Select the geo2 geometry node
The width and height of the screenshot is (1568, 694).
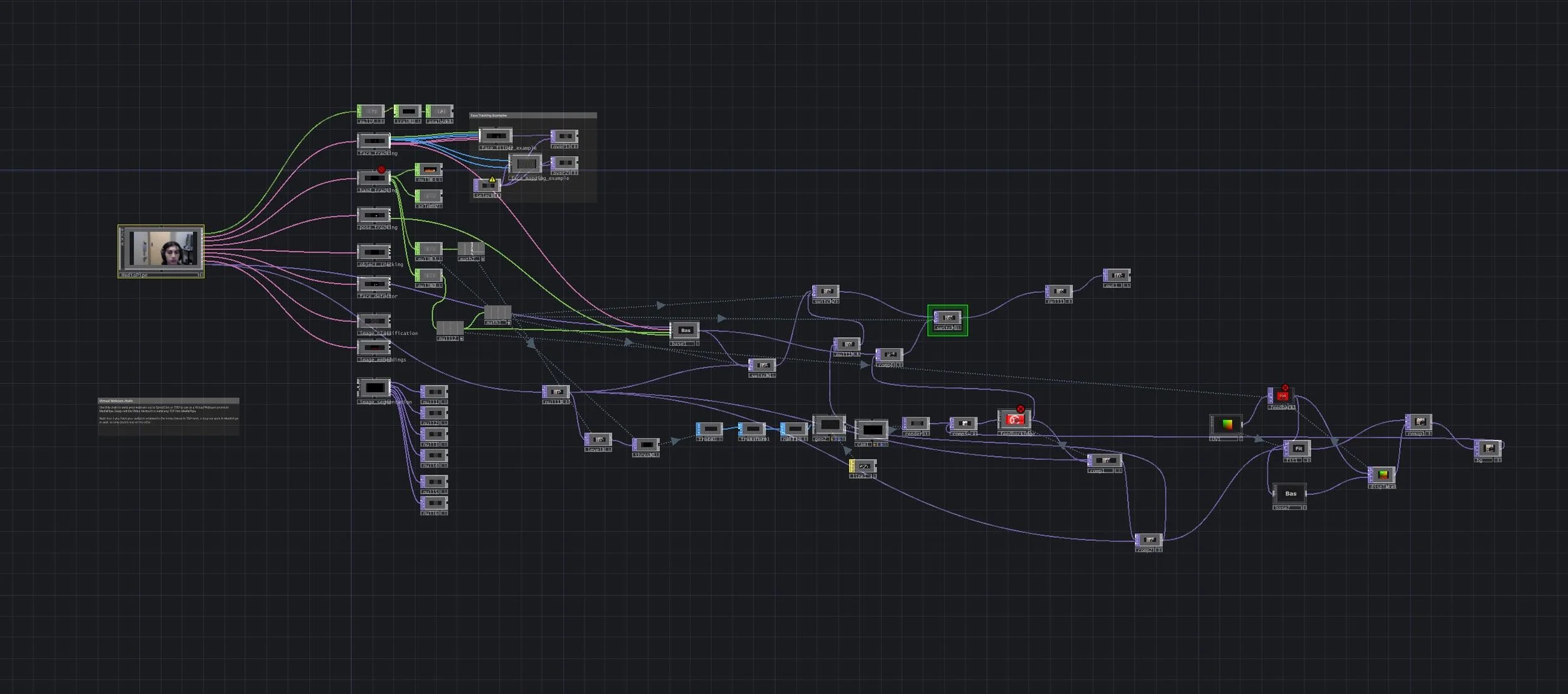coord(829,425)
